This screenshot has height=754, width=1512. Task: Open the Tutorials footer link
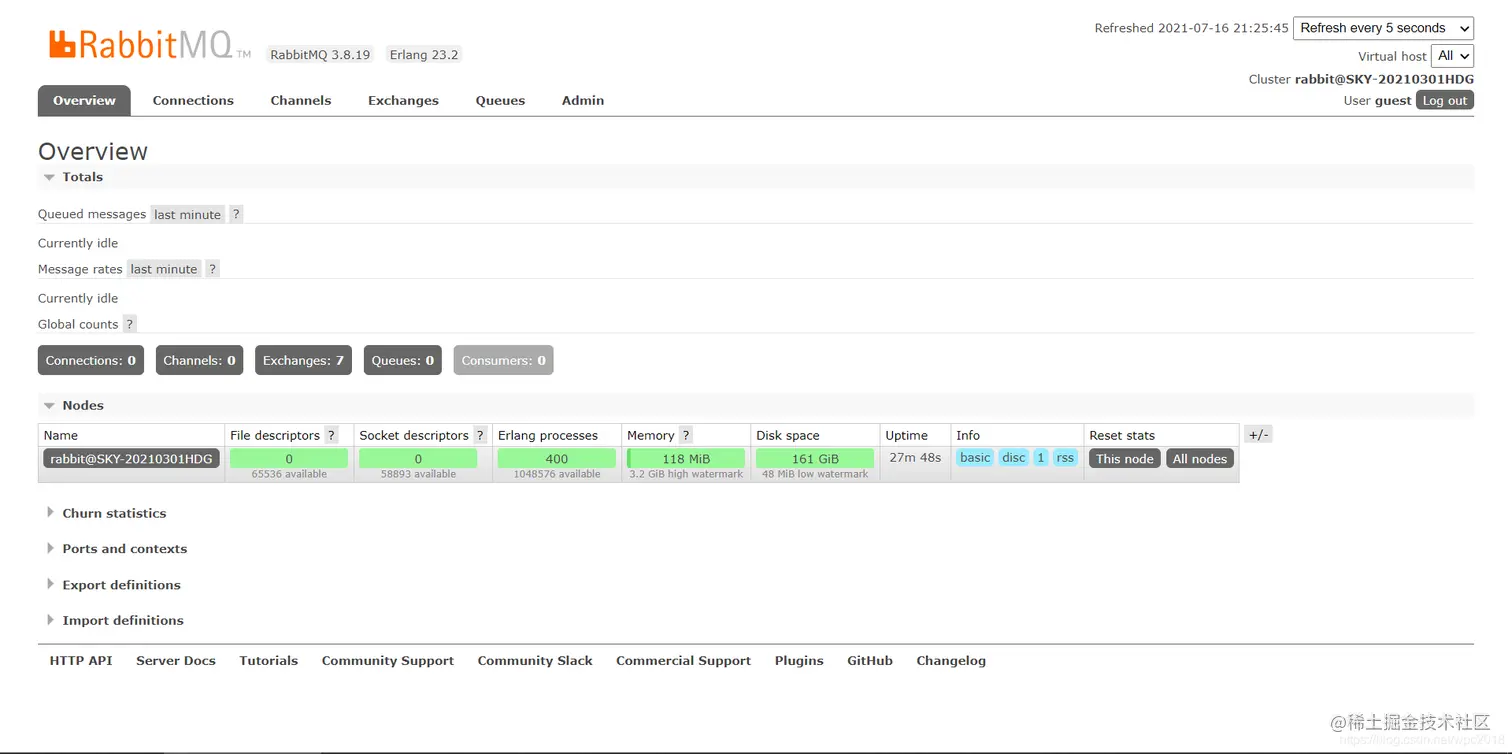[269, 661]
